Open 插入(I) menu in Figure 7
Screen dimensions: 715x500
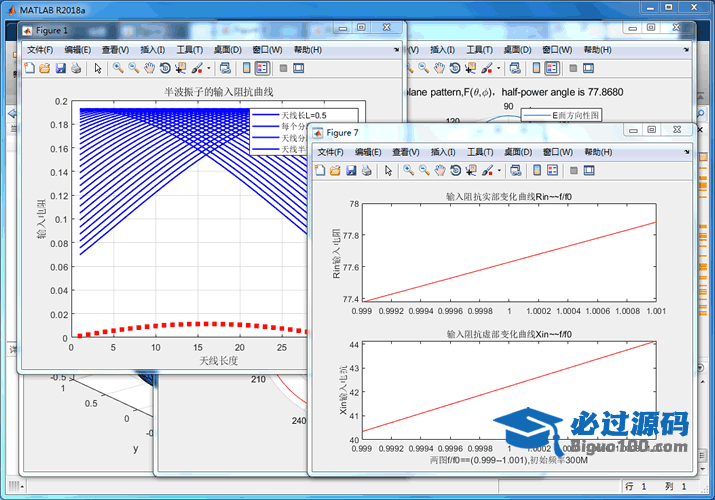(x=443, y=152)
